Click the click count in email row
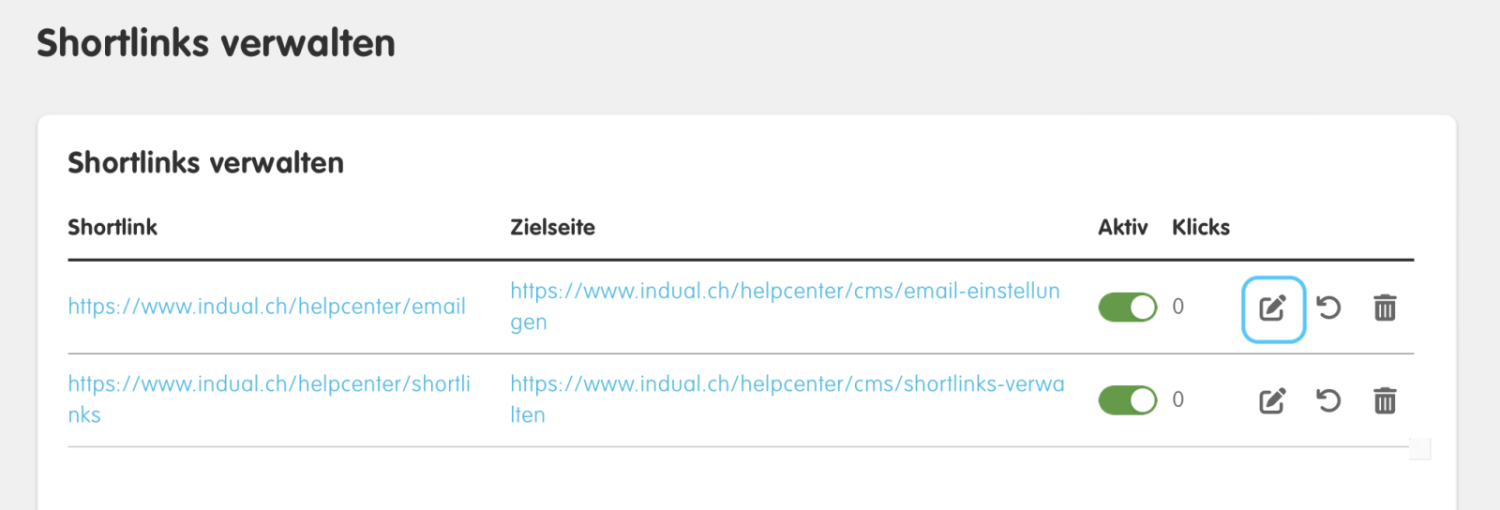The width and height of the screenshot is (1500, 510). point(1178,307)
